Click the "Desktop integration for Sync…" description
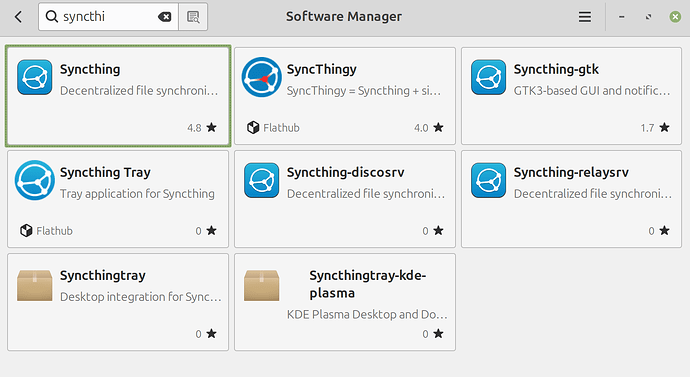 [140, 297]
